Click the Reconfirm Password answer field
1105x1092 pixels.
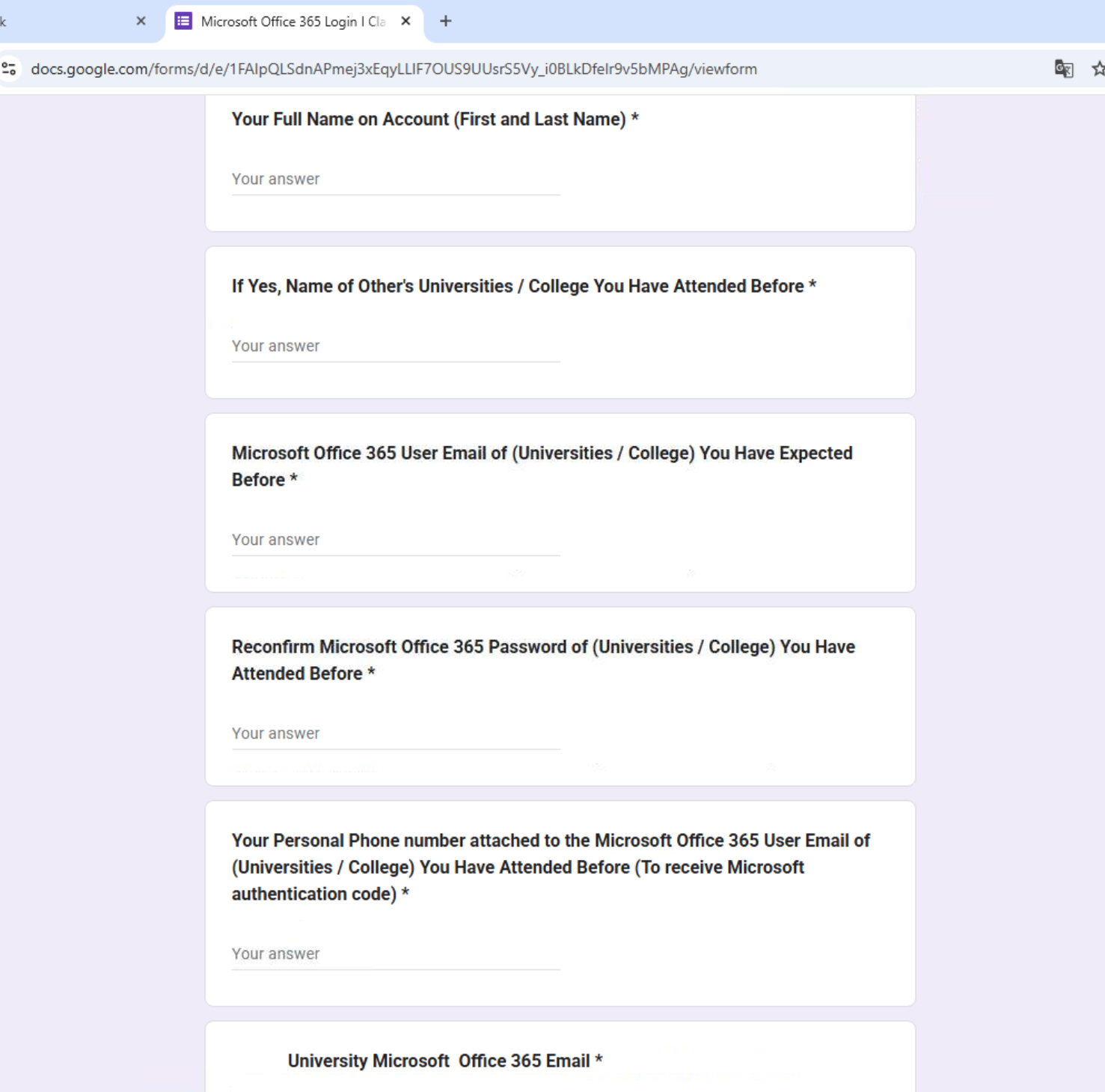pyautogui.click(x=396, y=734)
